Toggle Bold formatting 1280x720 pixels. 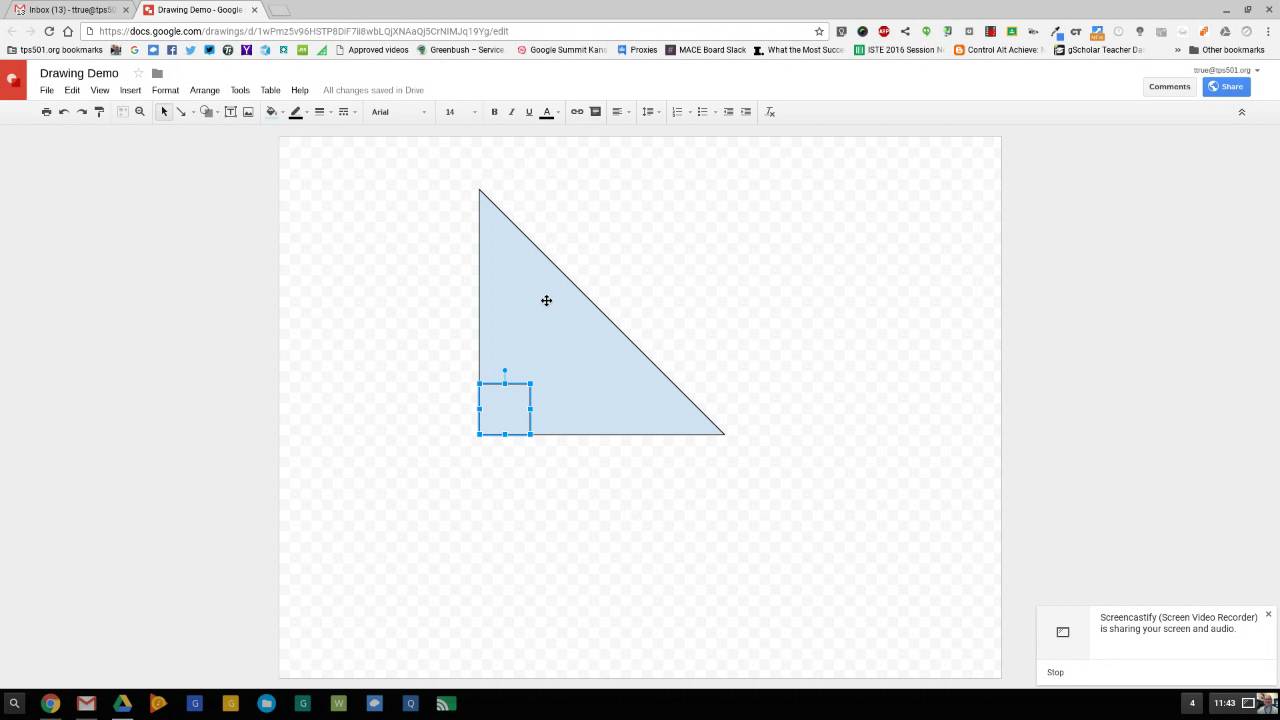494,112
